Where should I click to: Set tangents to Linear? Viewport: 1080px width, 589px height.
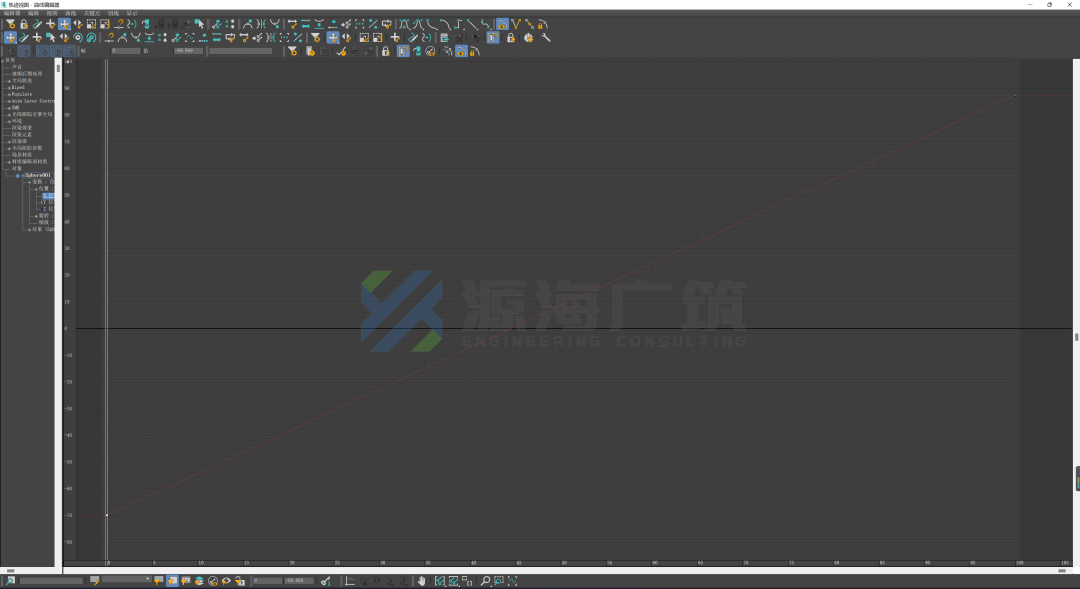472,24
